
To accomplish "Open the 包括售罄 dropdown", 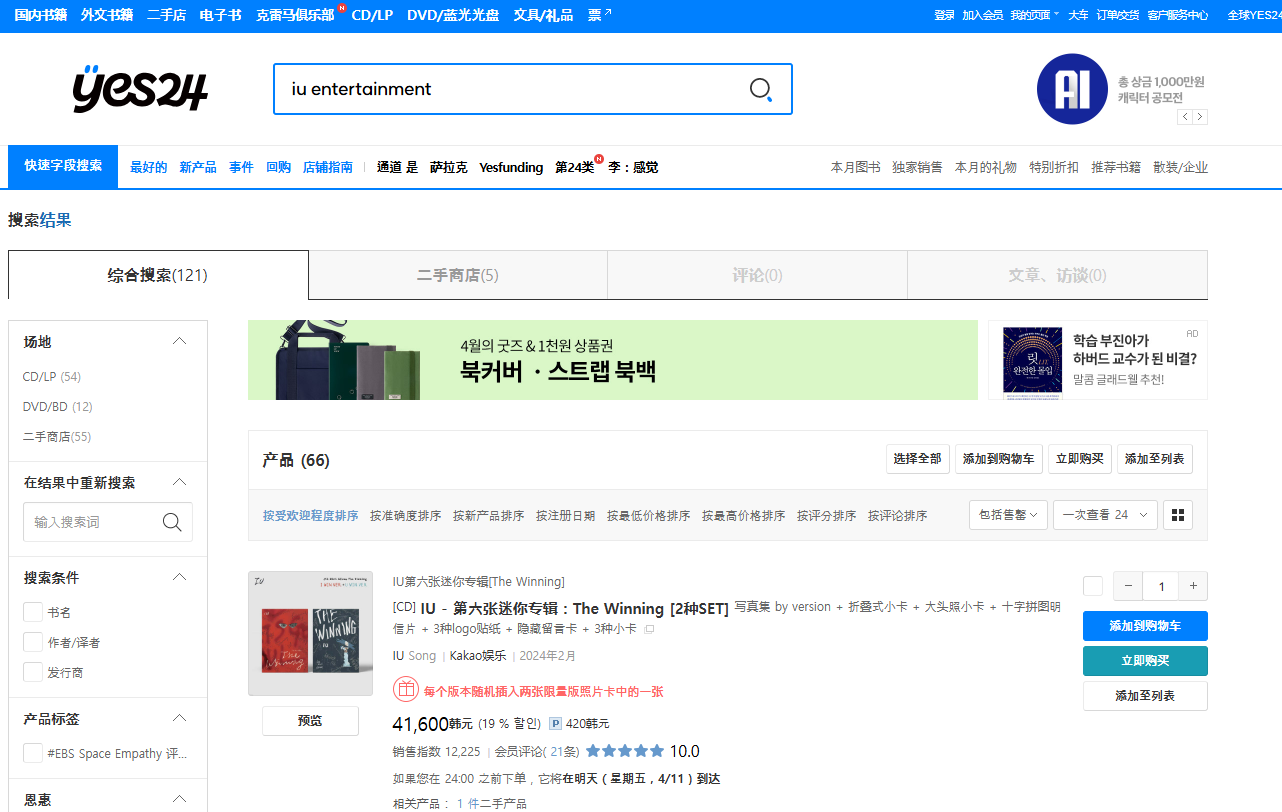I will pos(1008,515).
